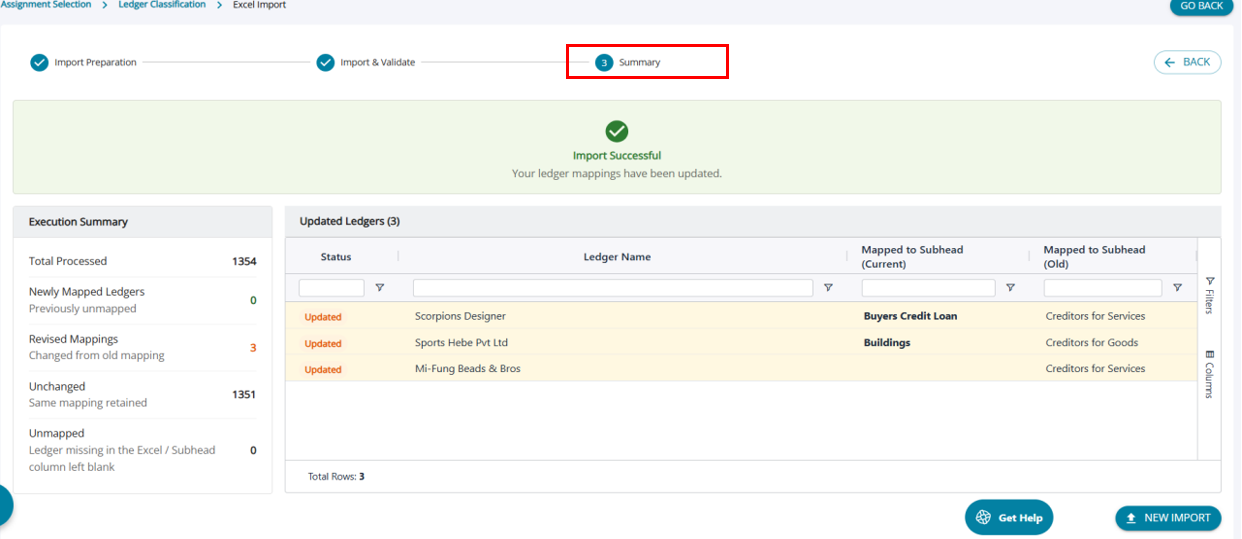Click the Import Preparation step checkmark icon
Image resolution: width=1242 pixels, height=539 pixels.
pyautogui.click(x=39, y=62)
